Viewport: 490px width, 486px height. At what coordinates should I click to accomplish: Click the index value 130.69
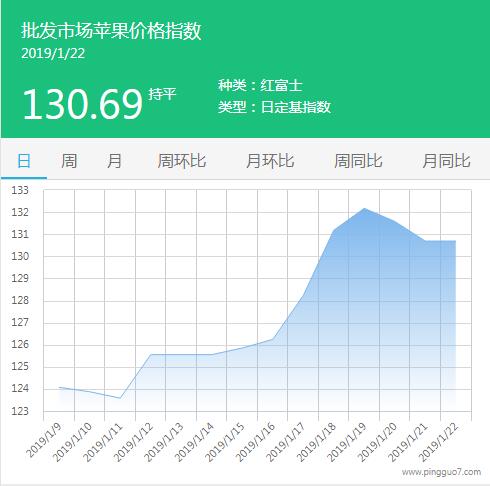pos(82,104)
